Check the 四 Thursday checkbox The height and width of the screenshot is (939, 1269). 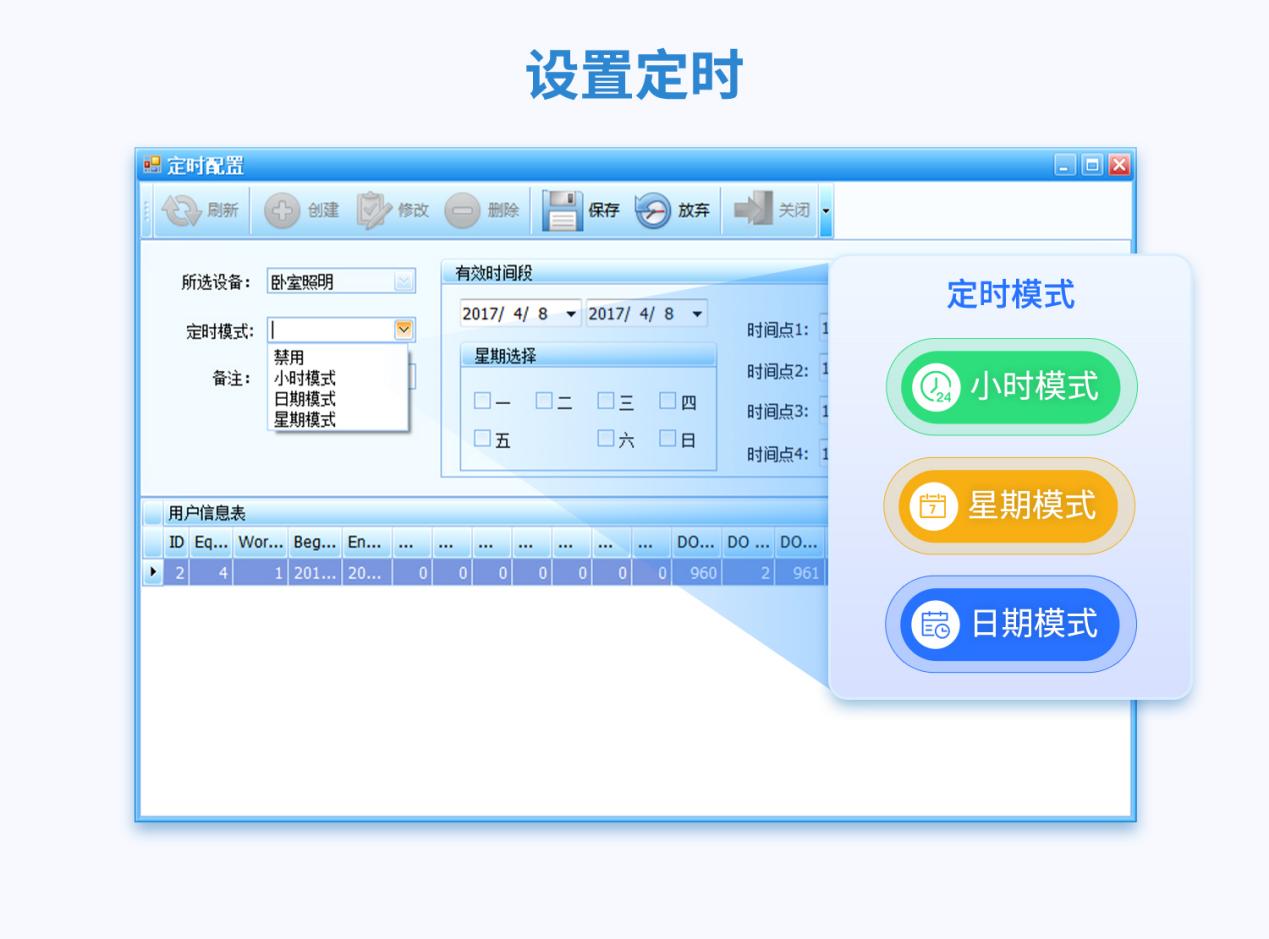point(668,401)
